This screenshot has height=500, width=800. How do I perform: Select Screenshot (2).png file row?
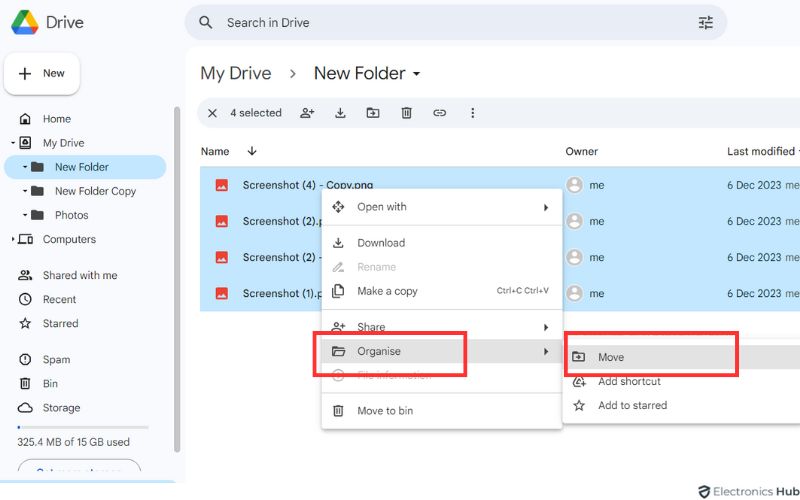(500, 221)
